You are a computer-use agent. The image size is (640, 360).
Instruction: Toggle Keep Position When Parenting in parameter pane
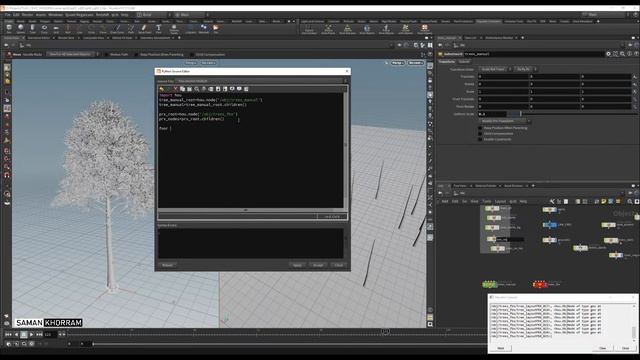[480, 128]
